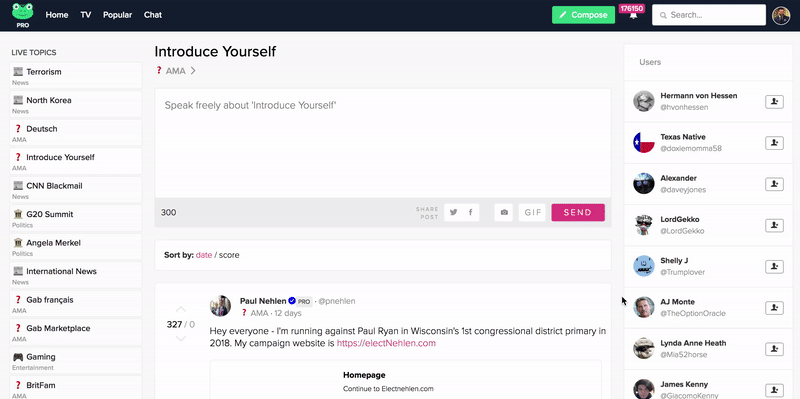Screen dimensions: 800x399
Task: Follow Texas Native user
Action: click(x=774, y=143)
